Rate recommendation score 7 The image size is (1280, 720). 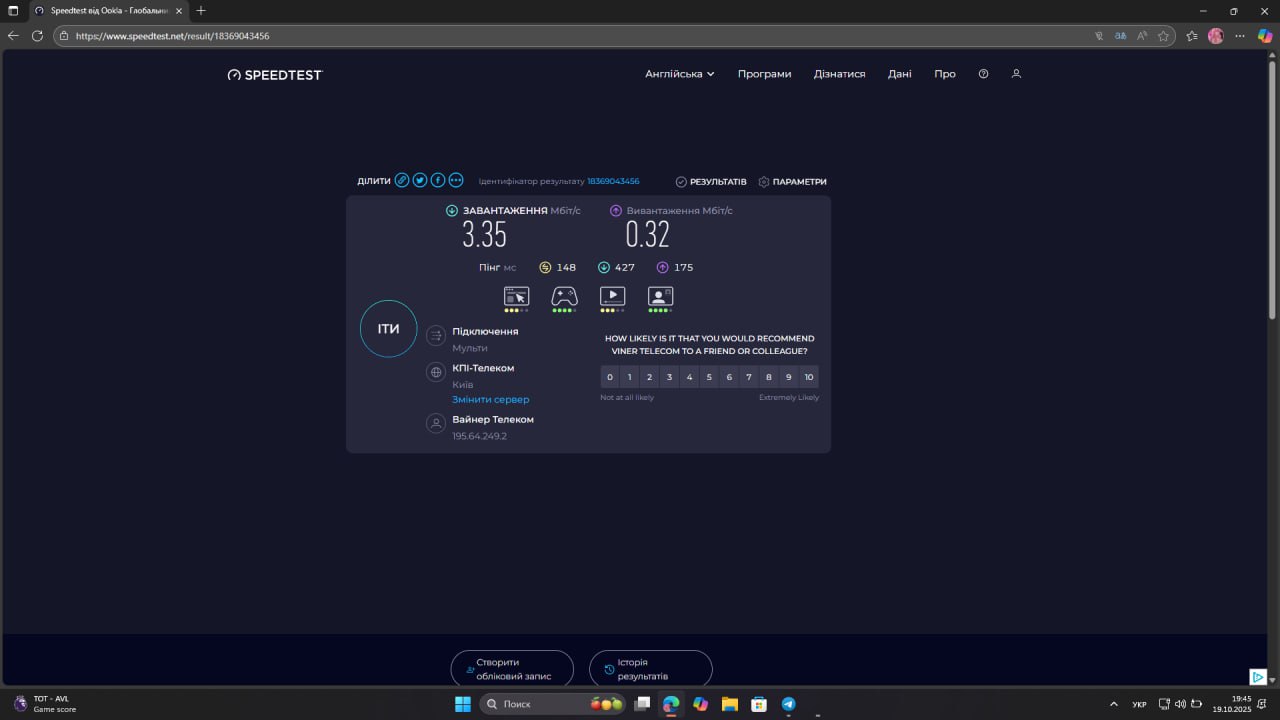[749, 377]
